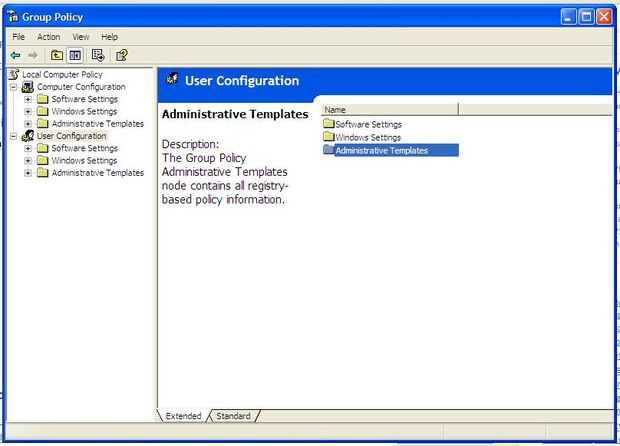Expand Windows Settings under Computer Configuration
Screen dimensions: 620x446
pyautogui.click(x=28, y=112)
